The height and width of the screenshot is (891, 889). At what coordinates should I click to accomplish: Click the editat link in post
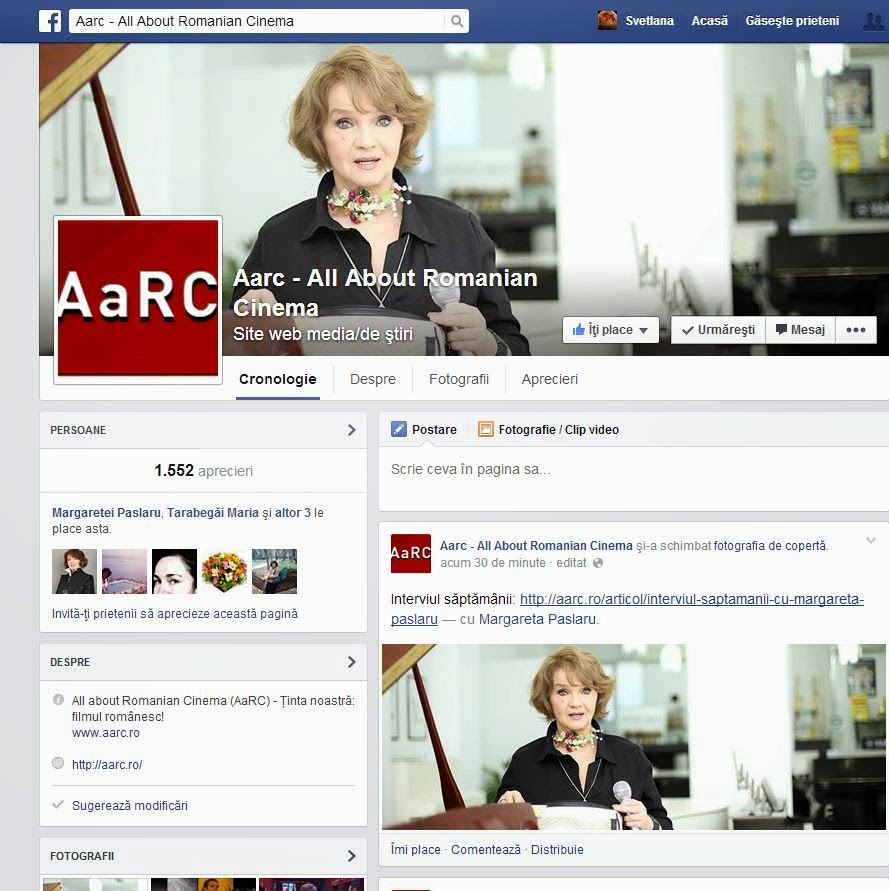pos(571,563)
